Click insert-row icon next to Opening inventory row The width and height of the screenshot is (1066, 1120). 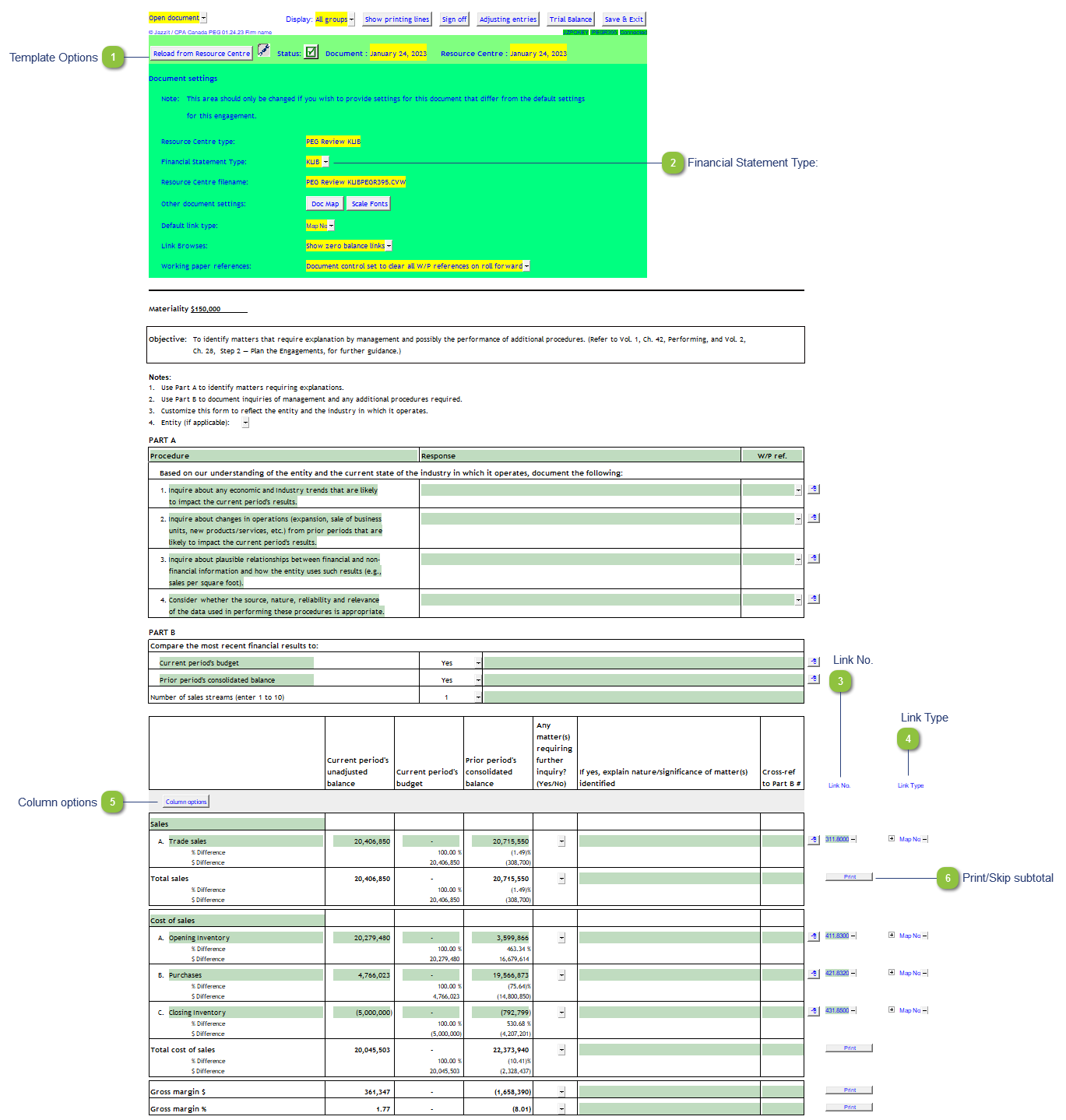pyautogui.click(x=814, y=936)
